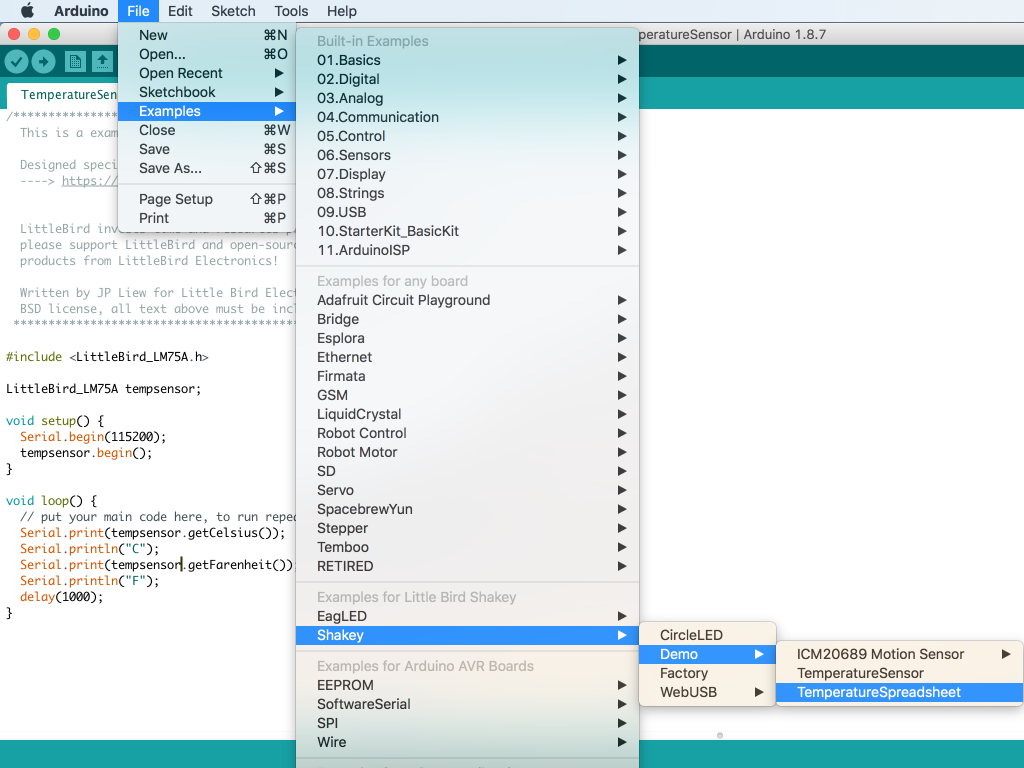Click the New sketch toolbar icon

coord(75,62)
